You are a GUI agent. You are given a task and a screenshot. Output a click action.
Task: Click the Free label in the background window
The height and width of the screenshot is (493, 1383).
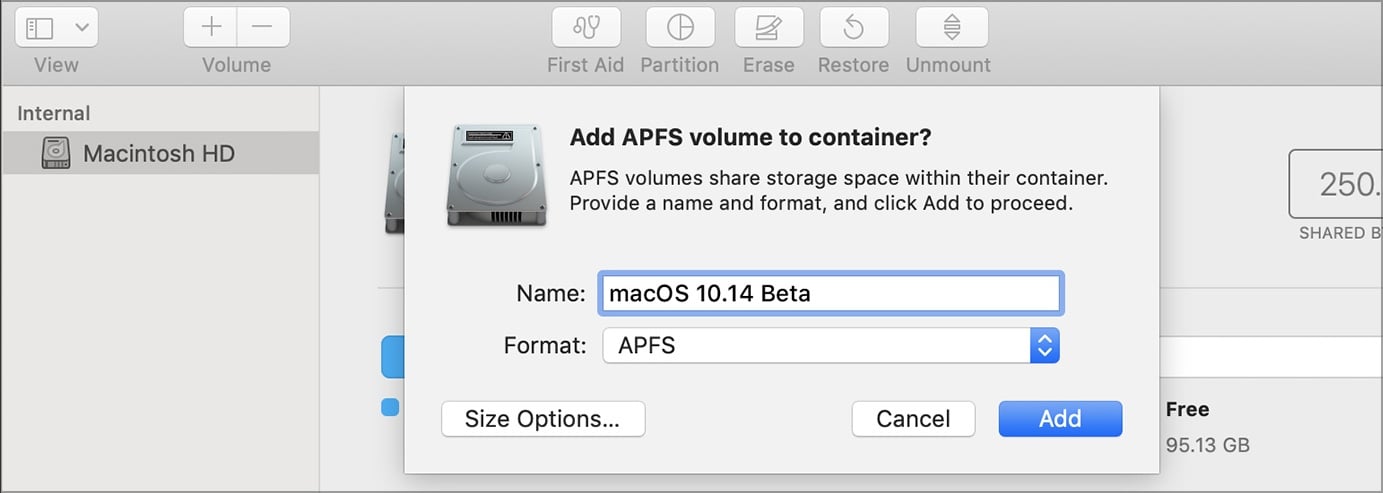(1187, 409)
